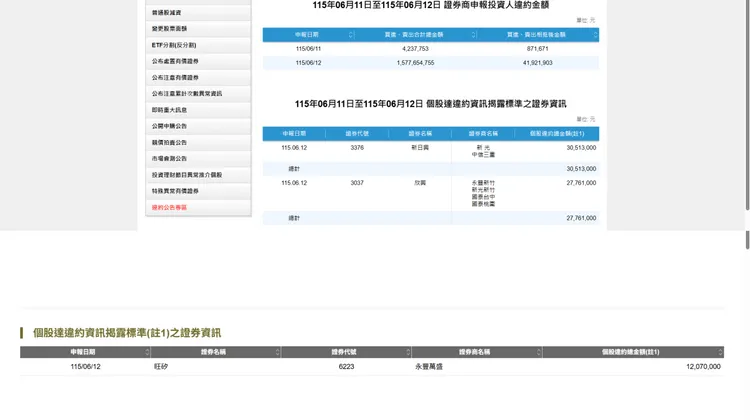Select value 4,237,753
The height and width of the screenshot is (420, 750).
click(416, 49)
